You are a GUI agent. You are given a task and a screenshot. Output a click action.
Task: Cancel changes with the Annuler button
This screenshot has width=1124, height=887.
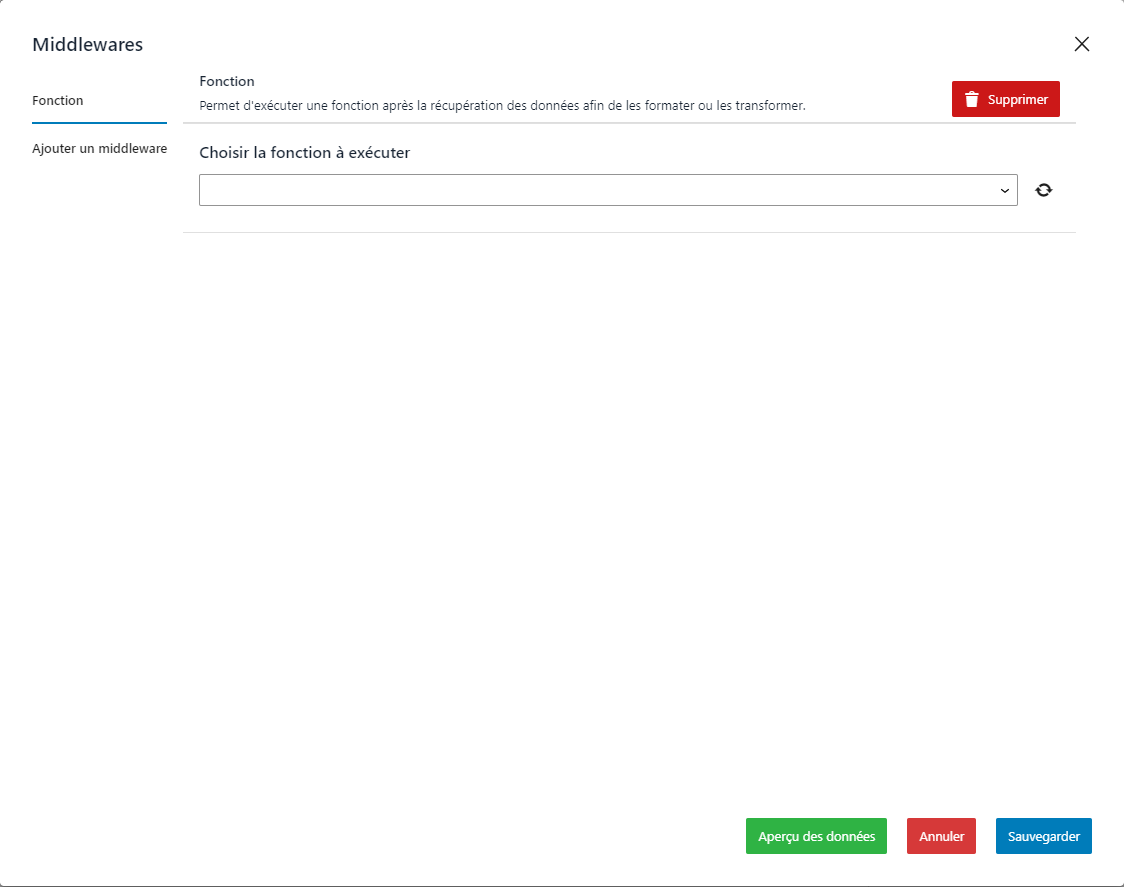tap(941, 836)
